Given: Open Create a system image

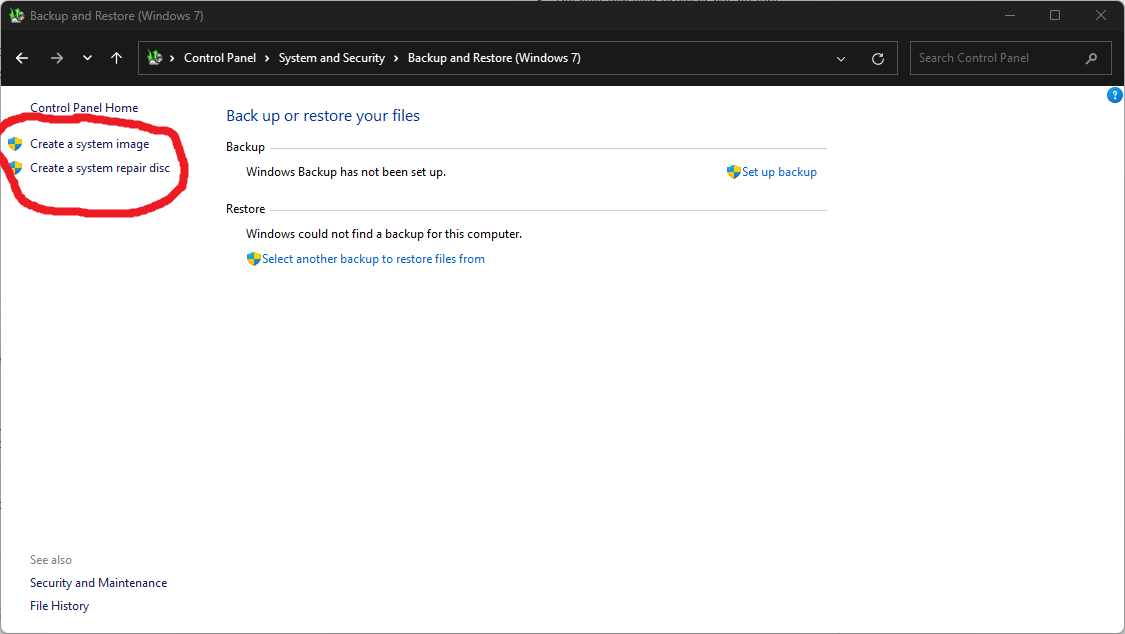Looking at the screenshot, I should [90, 143].
